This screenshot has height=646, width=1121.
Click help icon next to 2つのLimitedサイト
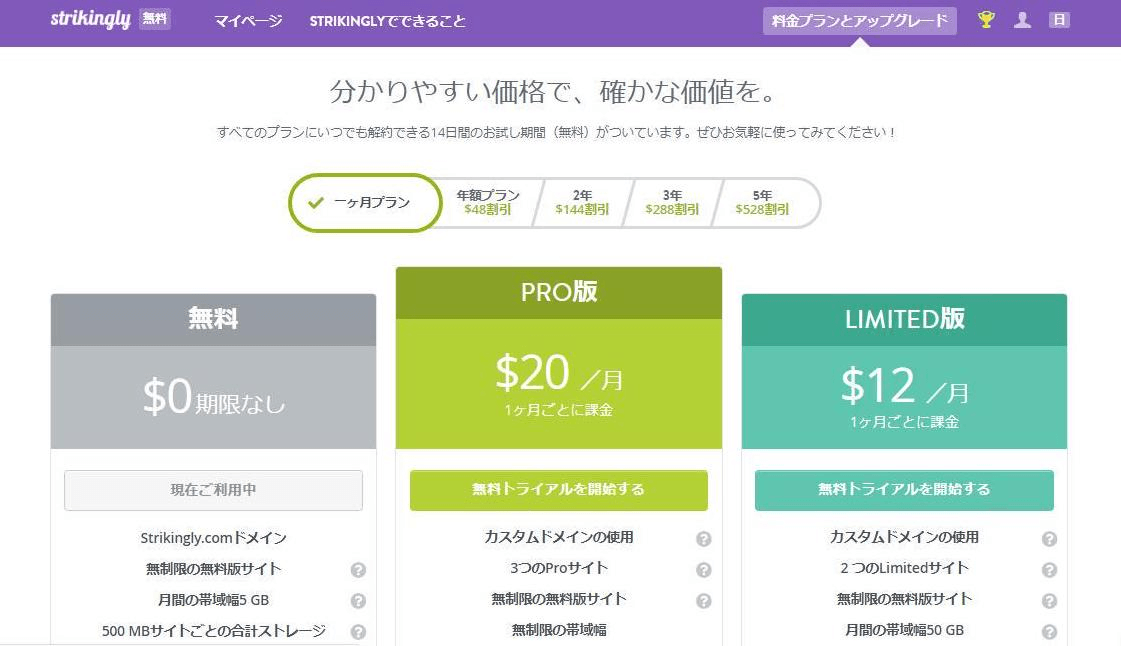click(1047, 568)
